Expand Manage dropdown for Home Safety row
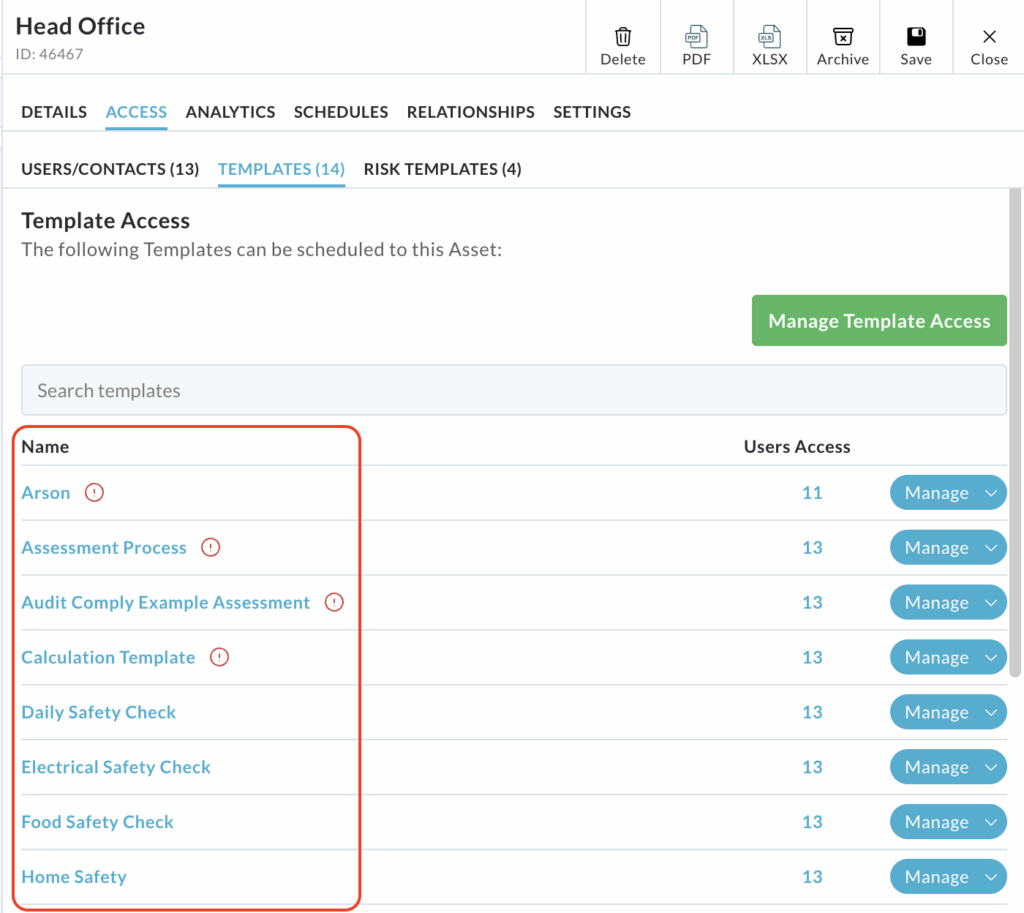The image size is (1024, 913). [x=991, y=877]
